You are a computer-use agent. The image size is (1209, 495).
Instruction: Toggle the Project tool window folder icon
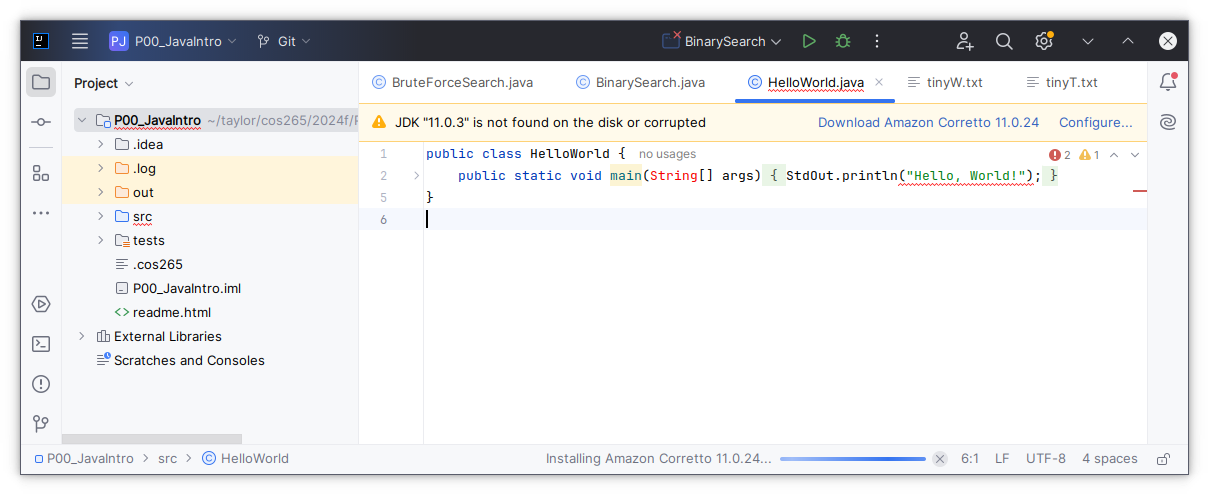pos(41,82)
